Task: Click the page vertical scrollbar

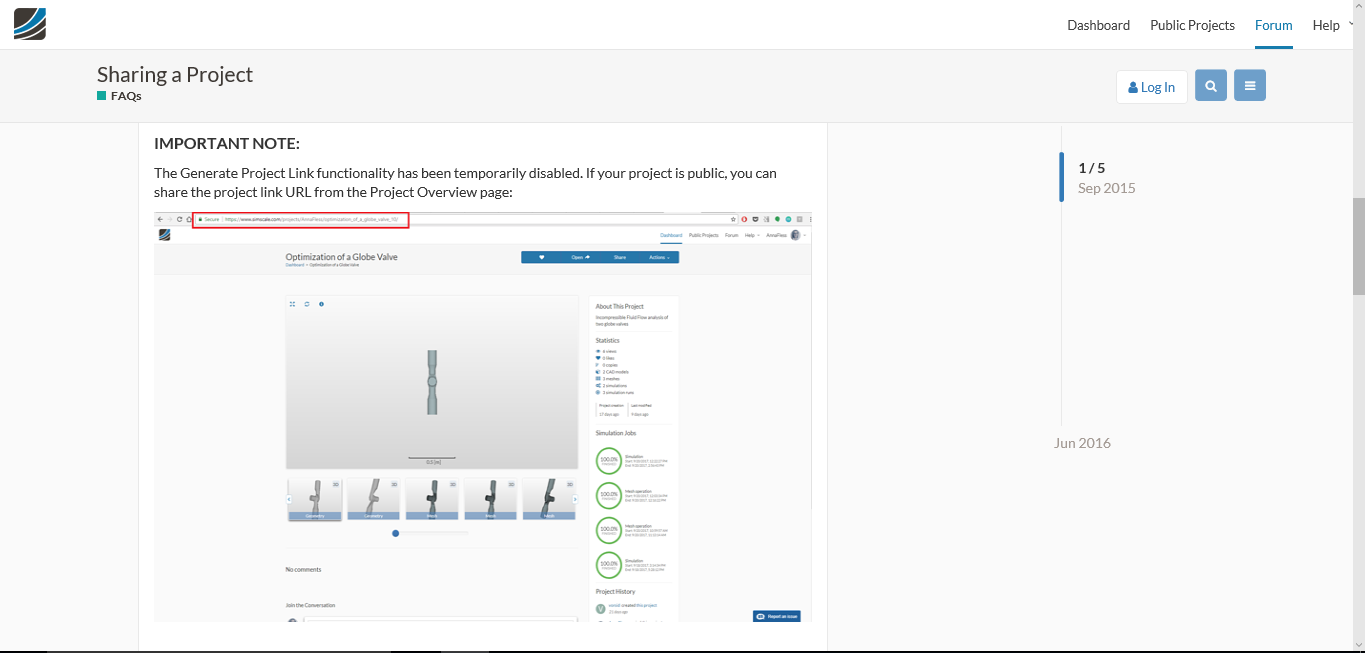Action: tap(1358, 247)
